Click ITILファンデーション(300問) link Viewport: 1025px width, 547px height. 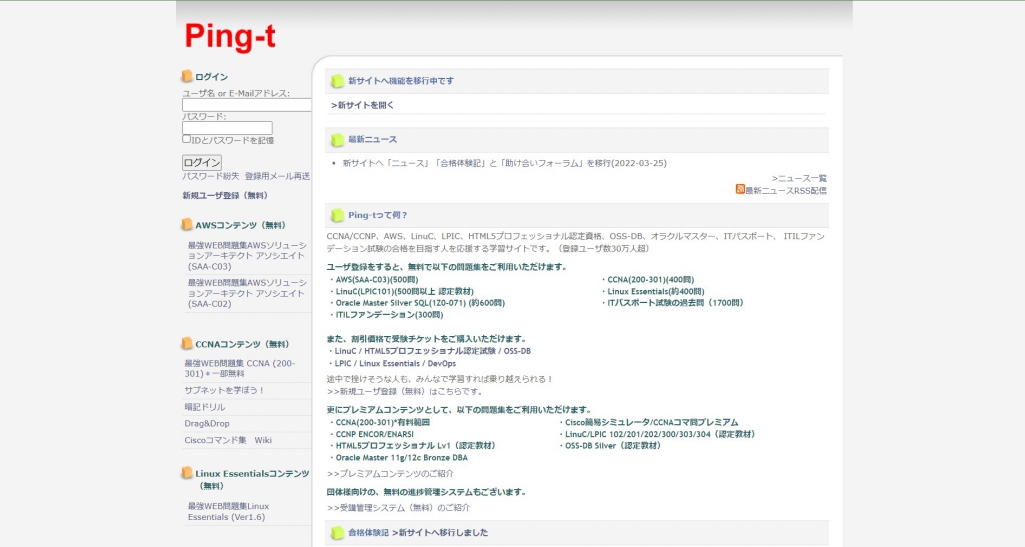coord(389,315)
